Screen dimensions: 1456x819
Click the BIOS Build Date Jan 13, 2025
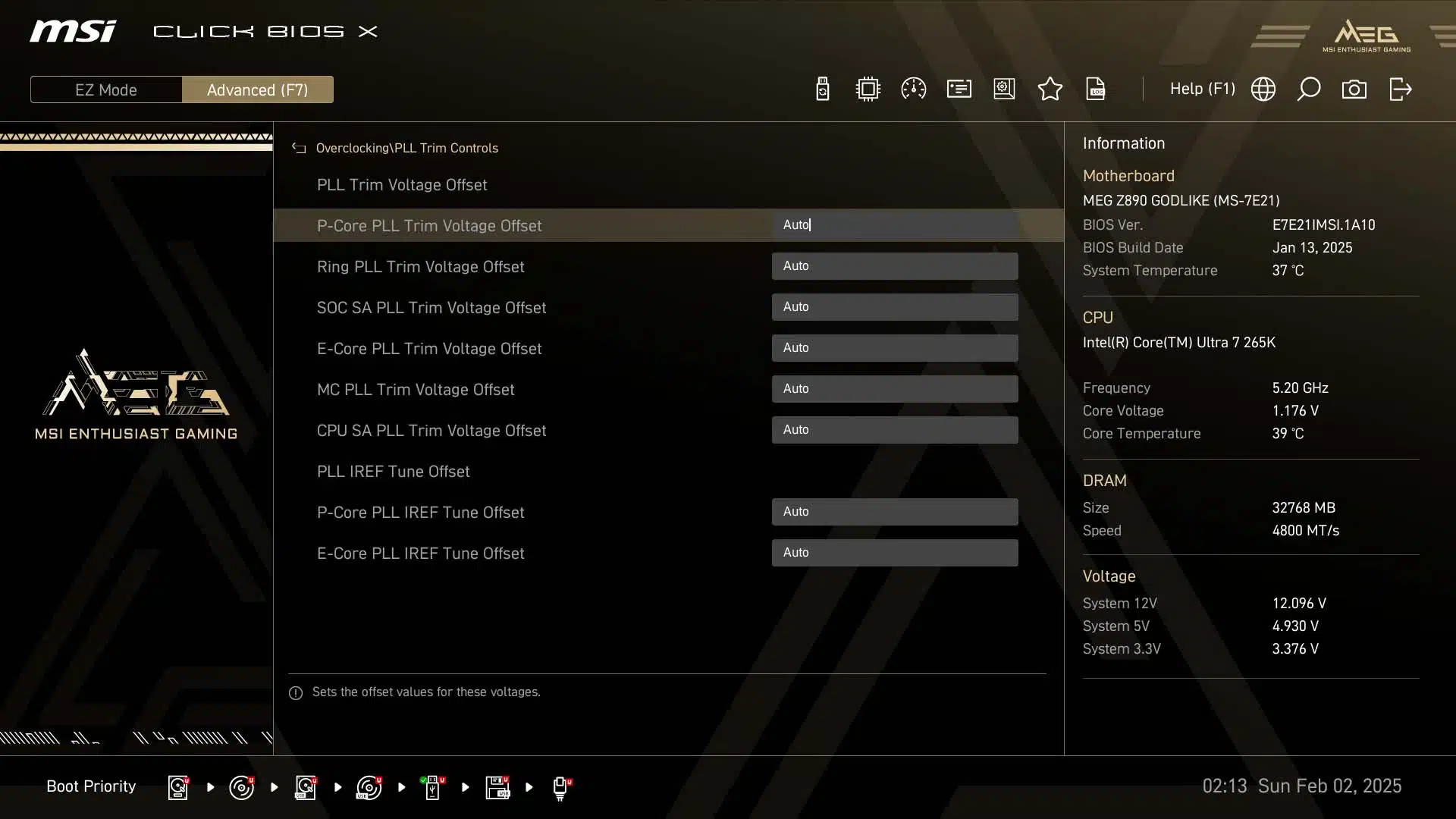point(1312,248)
